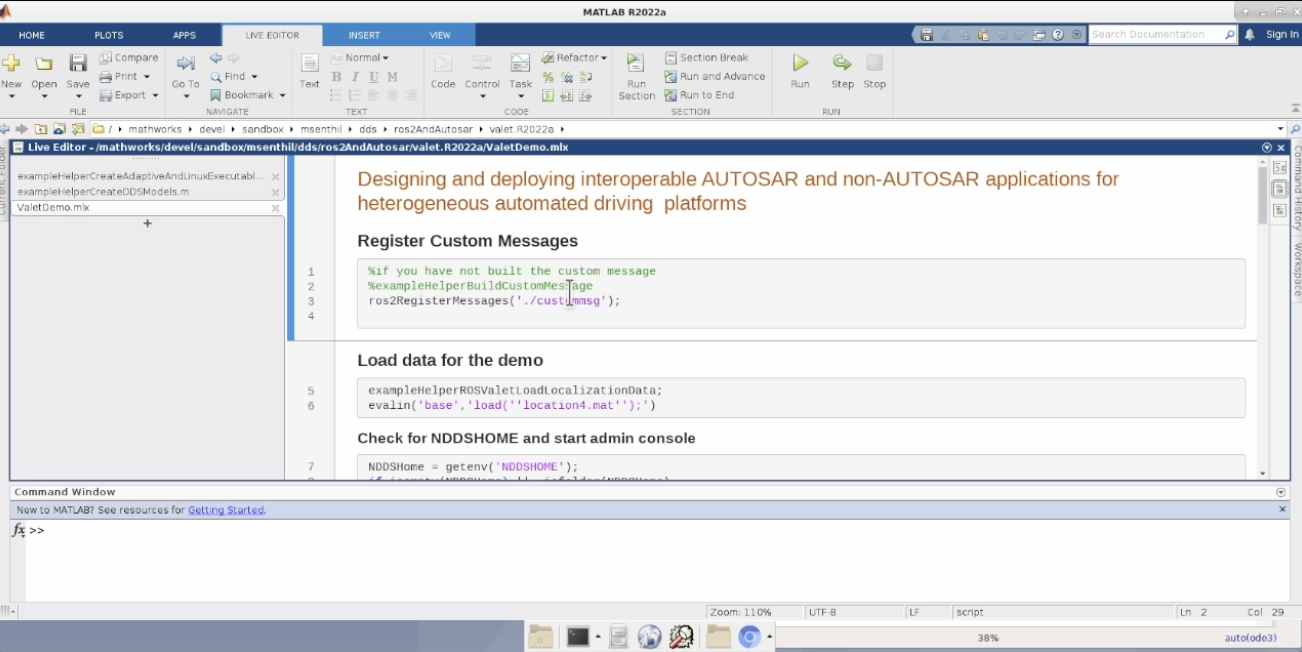Open the Normal text style dropdown
This screenshot has width=1302, height=652.
360,58
